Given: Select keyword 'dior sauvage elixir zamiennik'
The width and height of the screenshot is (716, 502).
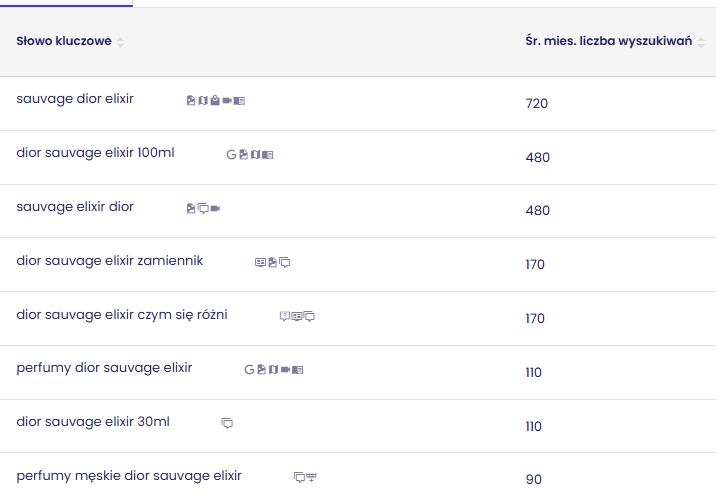Looking at the screenshot, I should (x=109, y=261).
